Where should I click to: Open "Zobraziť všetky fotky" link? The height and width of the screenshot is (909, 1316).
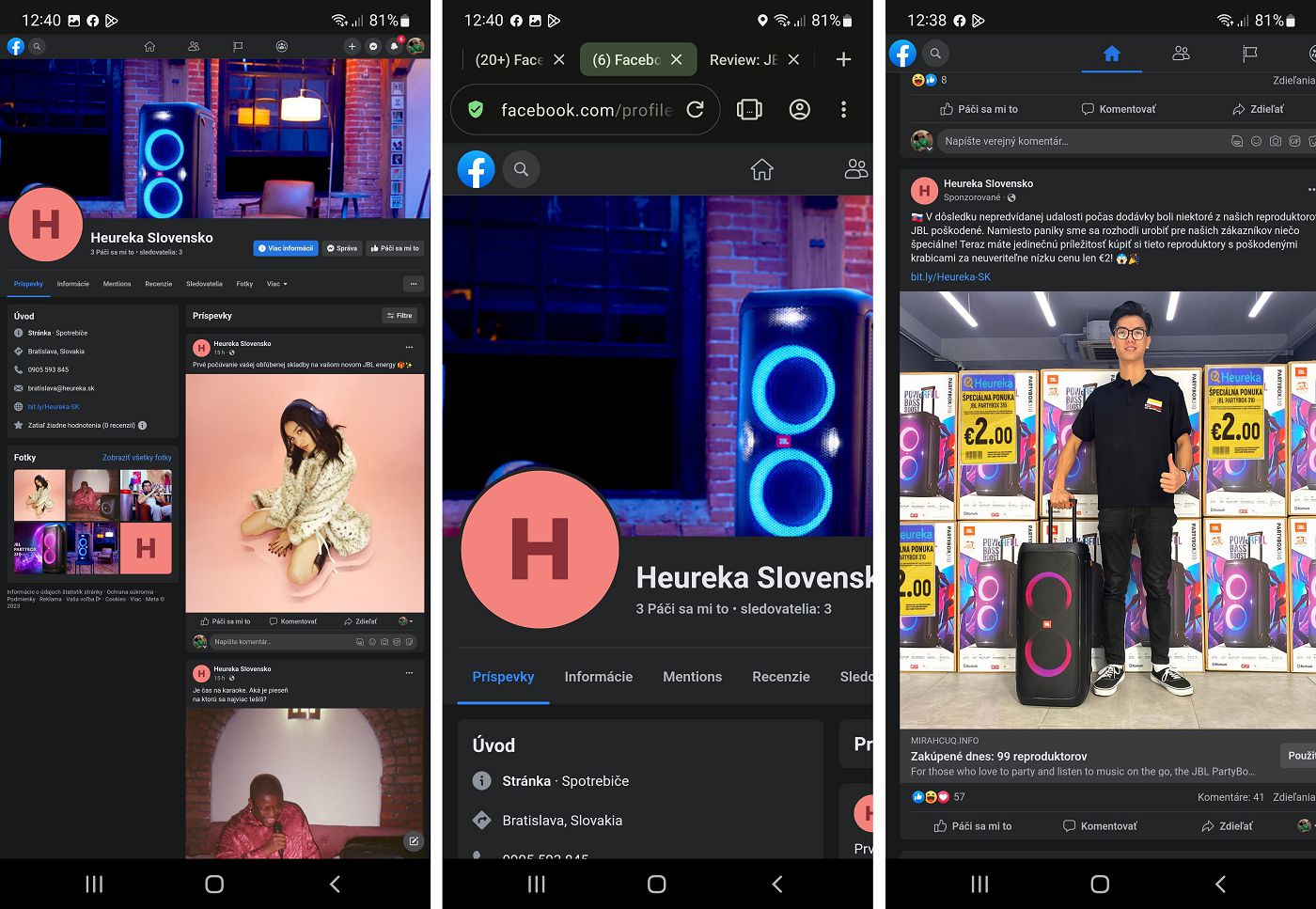point(137,458)
